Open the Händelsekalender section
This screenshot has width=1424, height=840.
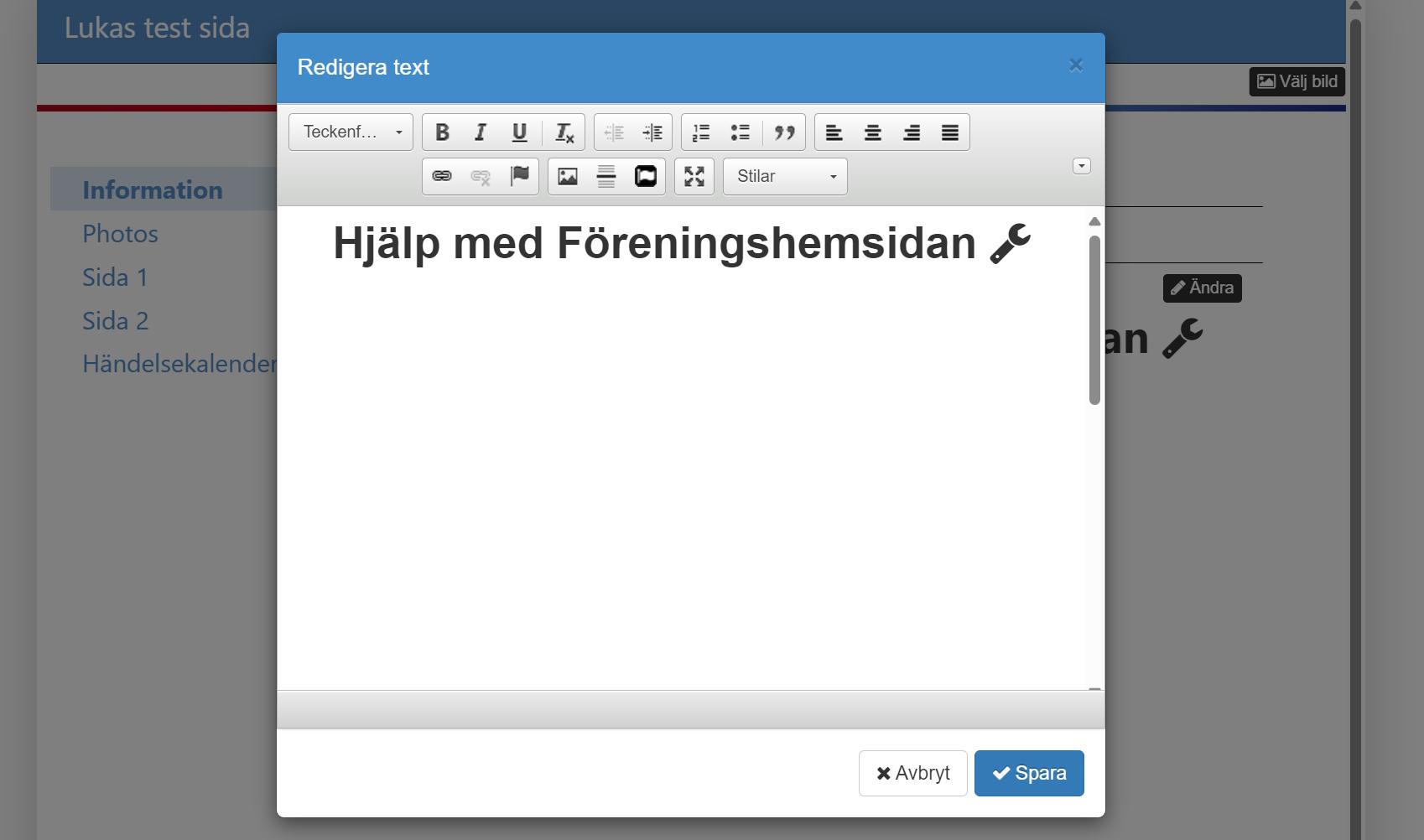[180, 363]
